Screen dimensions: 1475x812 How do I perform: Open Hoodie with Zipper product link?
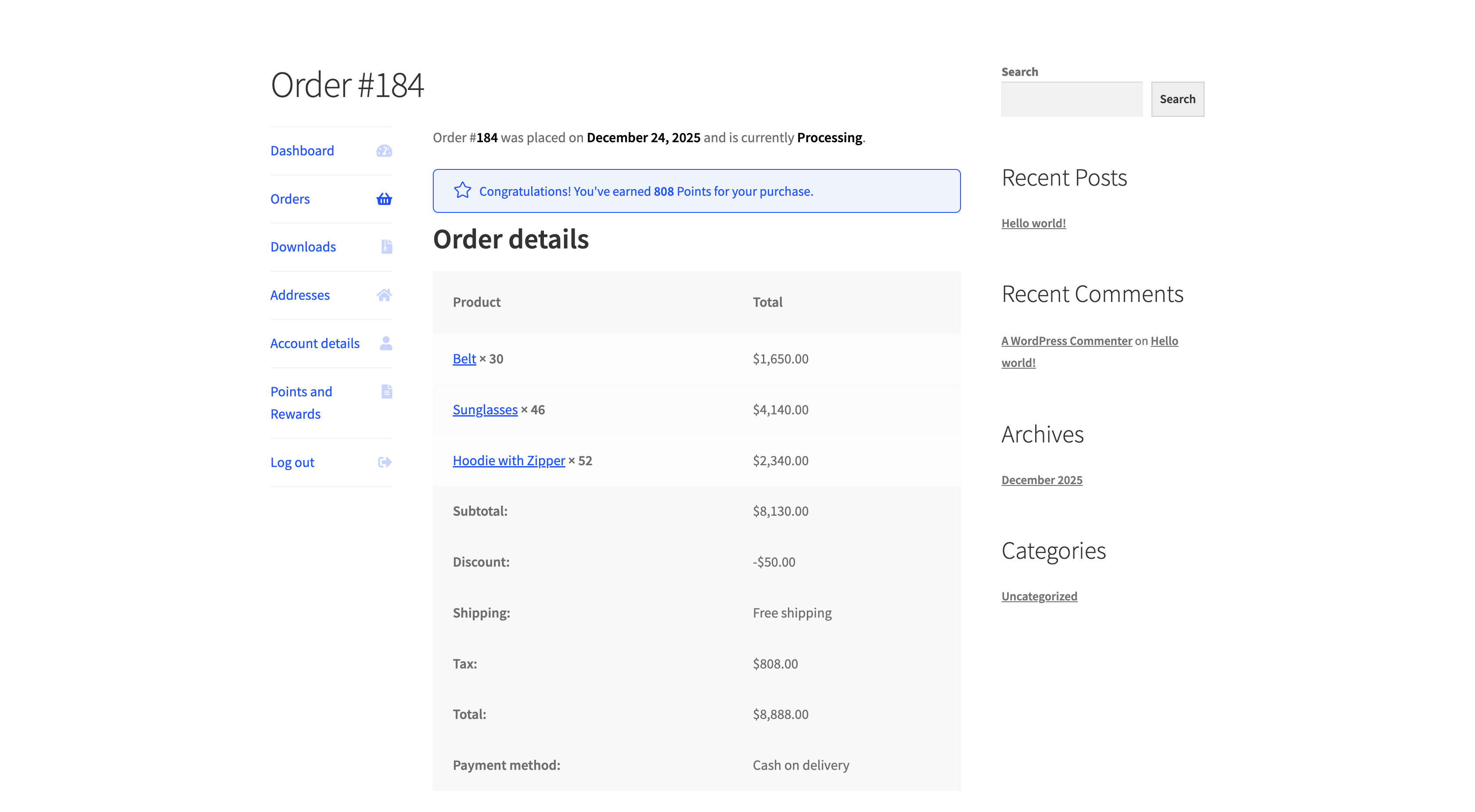pos(508,460)
